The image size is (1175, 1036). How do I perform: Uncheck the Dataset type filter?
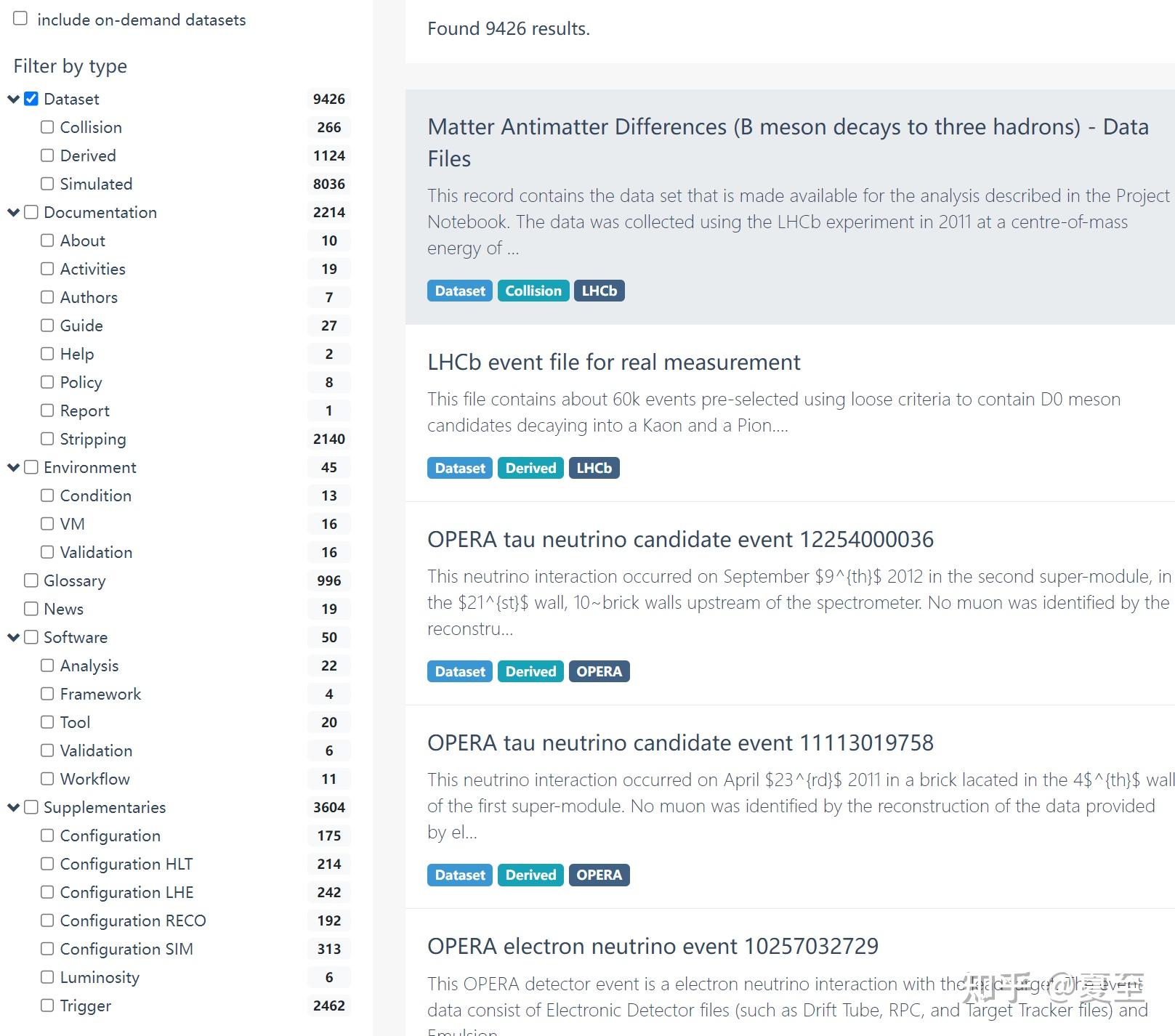31,99
